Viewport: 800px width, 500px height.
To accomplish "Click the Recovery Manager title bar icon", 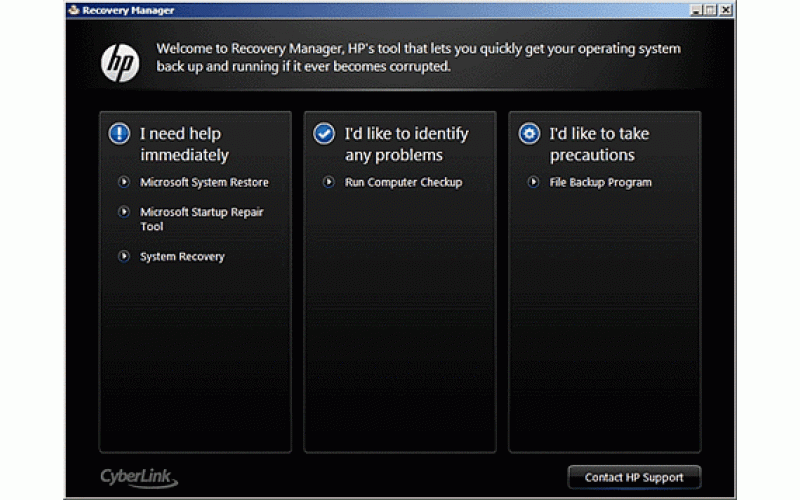I will pyautogui.click(x=73, y=10).
